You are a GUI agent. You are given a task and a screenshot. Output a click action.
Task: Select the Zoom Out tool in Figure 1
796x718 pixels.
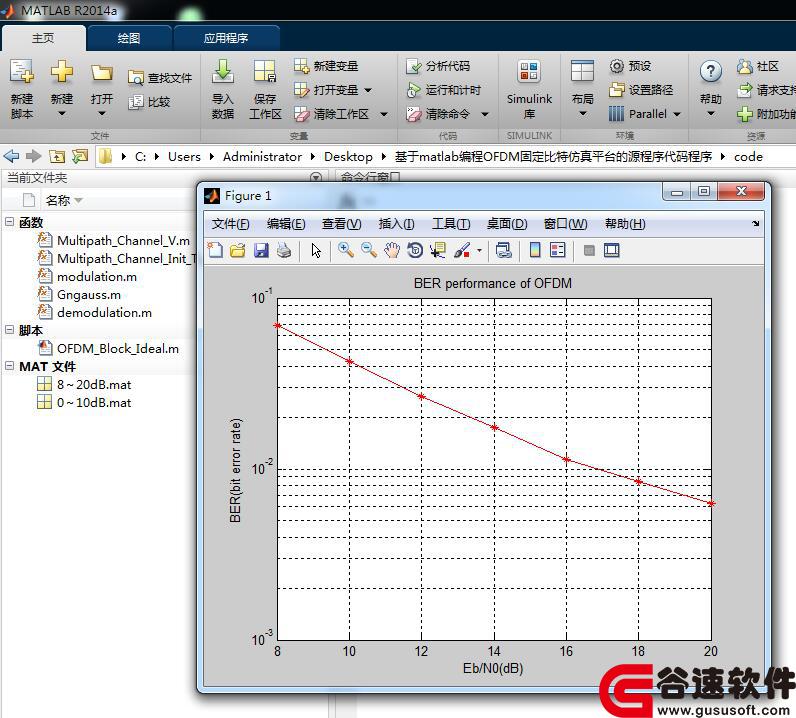pyautogui.click(x=369, y=250)
